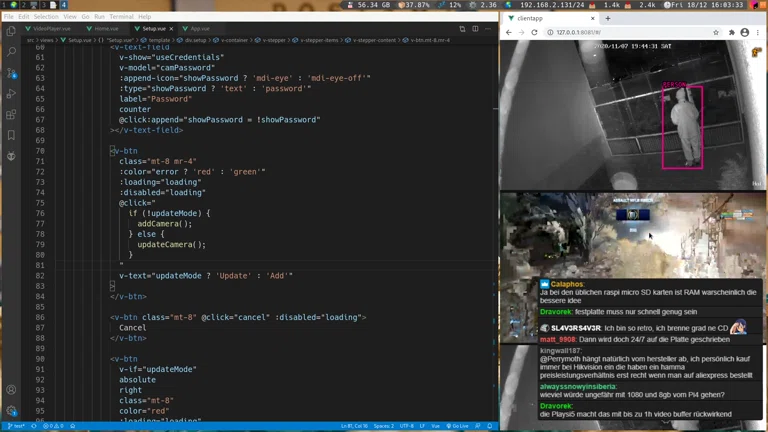Screen dimensions: 768x432
Task: Close the clientapp browser tab
Action: click(x=593, y=18)
